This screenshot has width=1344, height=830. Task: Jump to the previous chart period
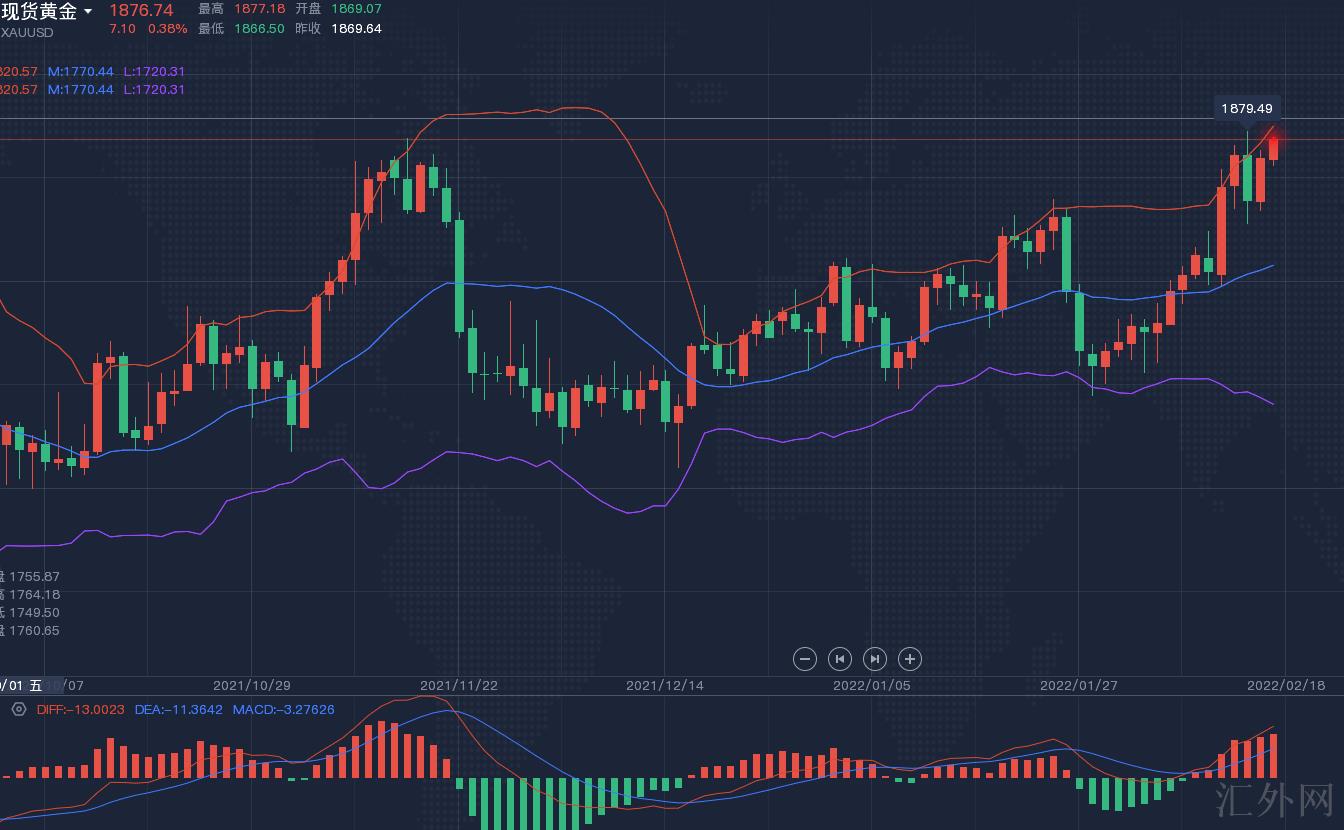[840, 659]
